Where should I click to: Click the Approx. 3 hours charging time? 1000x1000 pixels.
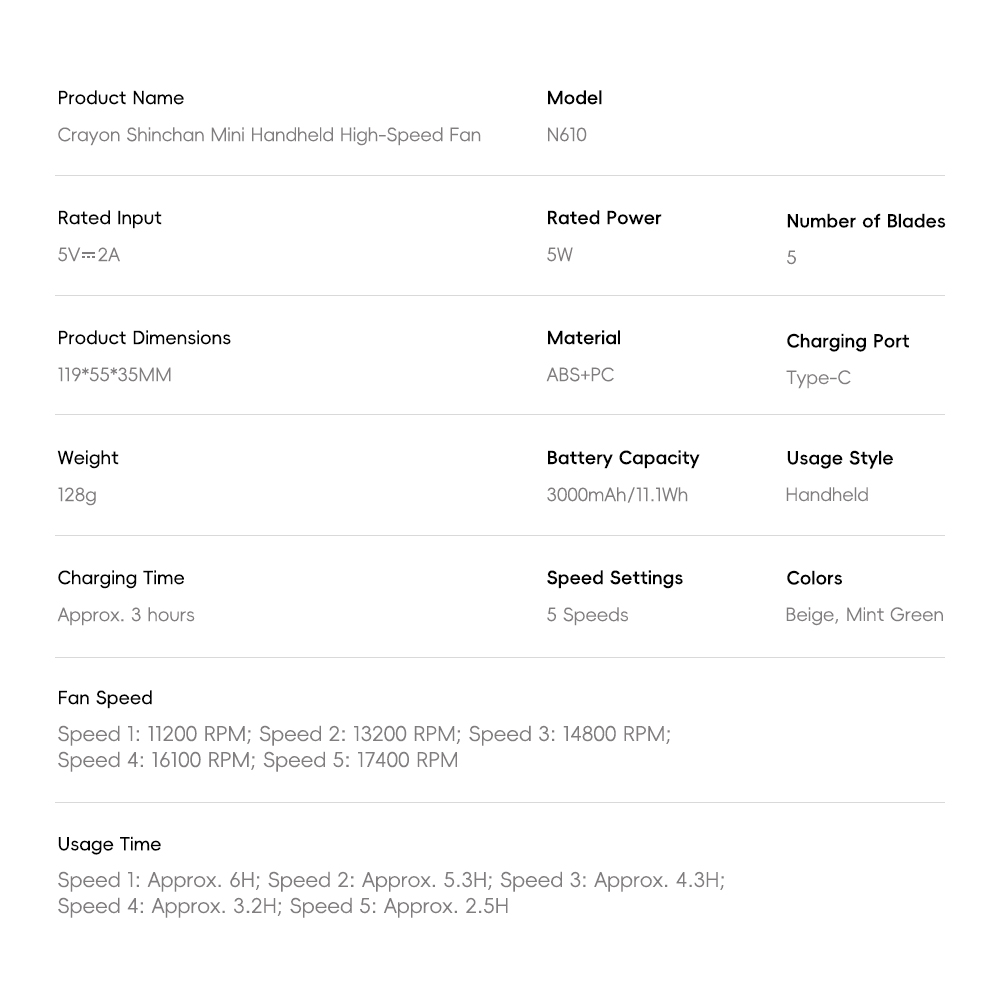tap(126, 615)
